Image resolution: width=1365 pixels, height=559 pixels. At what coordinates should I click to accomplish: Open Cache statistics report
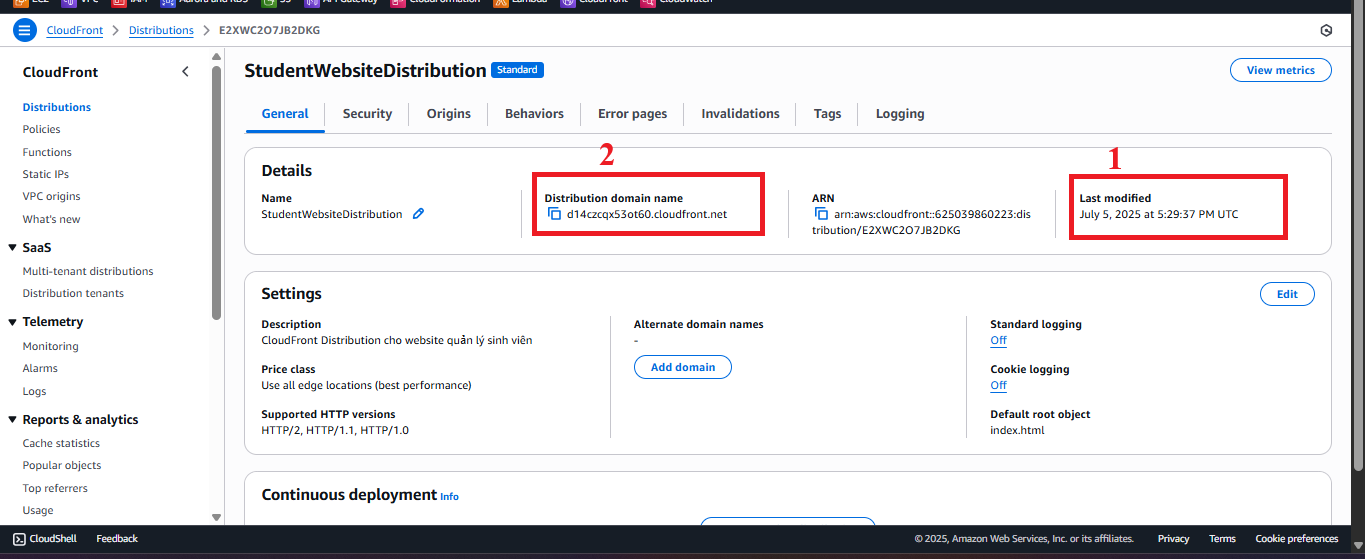coord(61,443)
